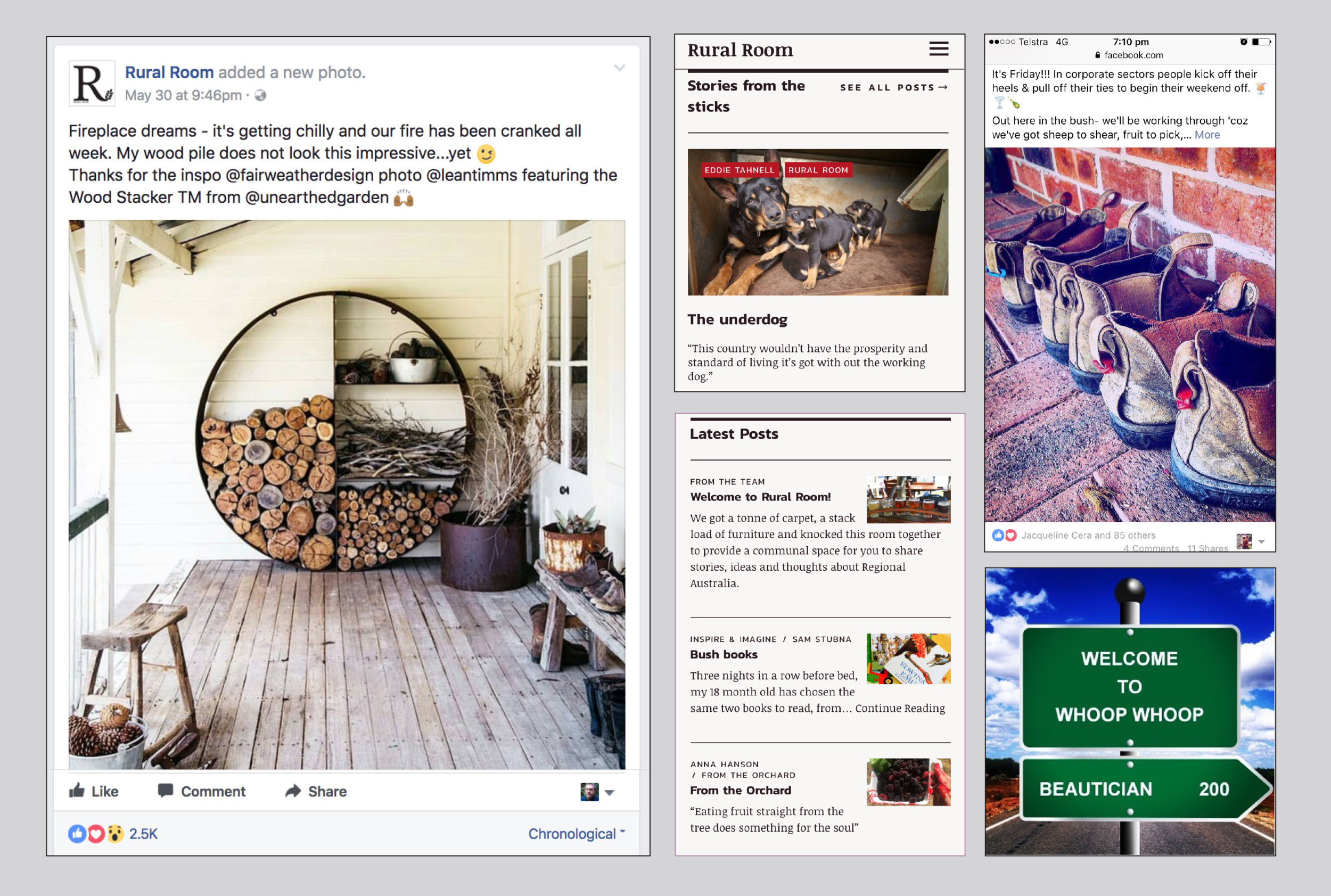The width and height of the screenshot is (1331, 896).
Task: Click Continue Reading on Bush books
Action: (900, 708)
